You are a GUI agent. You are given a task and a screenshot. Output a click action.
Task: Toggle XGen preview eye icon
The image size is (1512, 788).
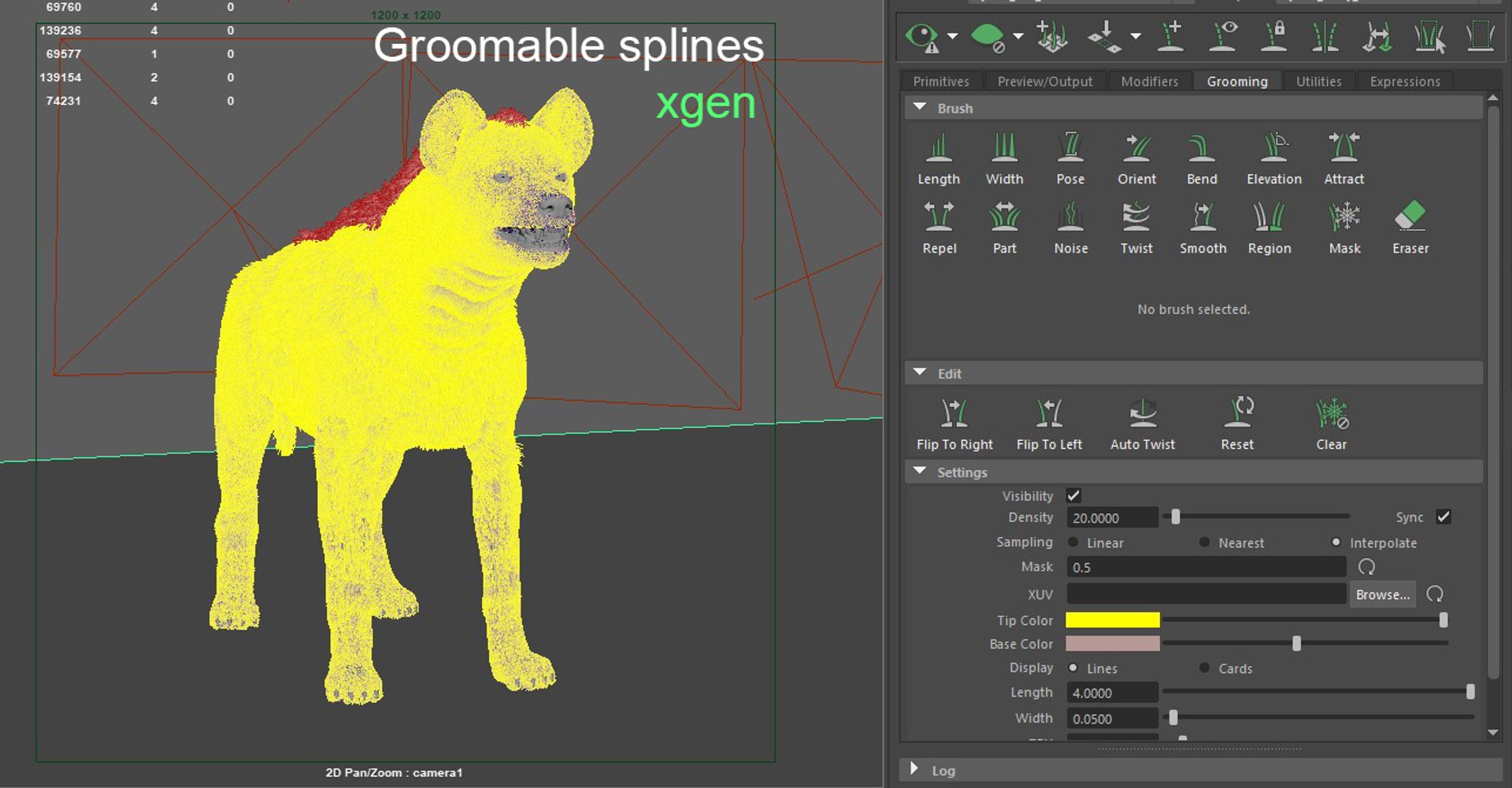921,36
